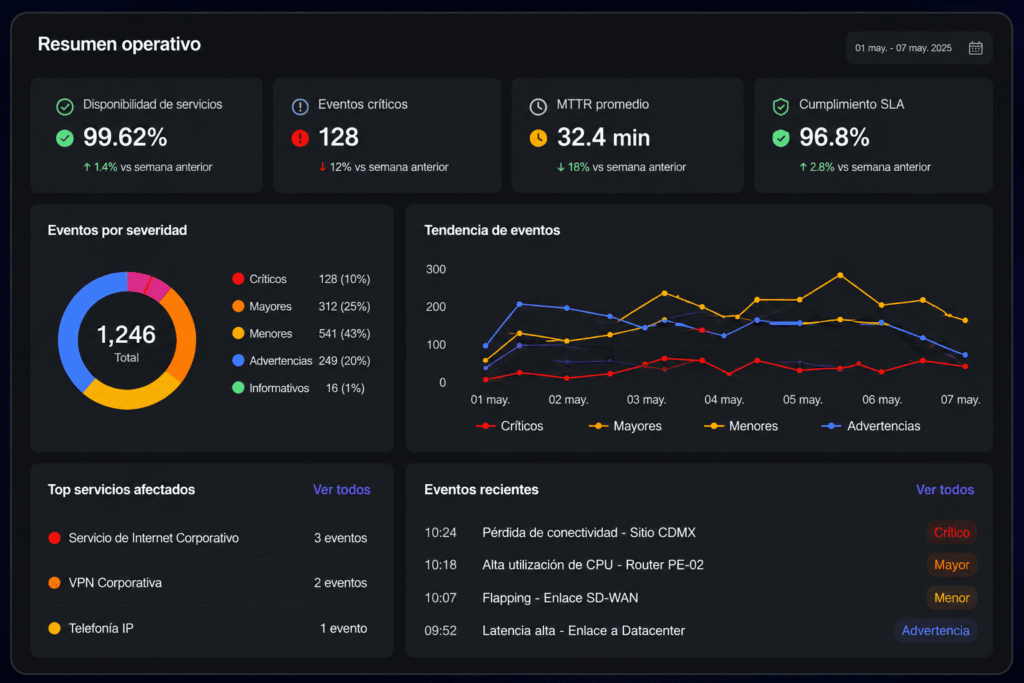Open the calendar icon in date range picker
Image resolution: width=1024 pixels, height=683 pixels.
coord(975,48)
